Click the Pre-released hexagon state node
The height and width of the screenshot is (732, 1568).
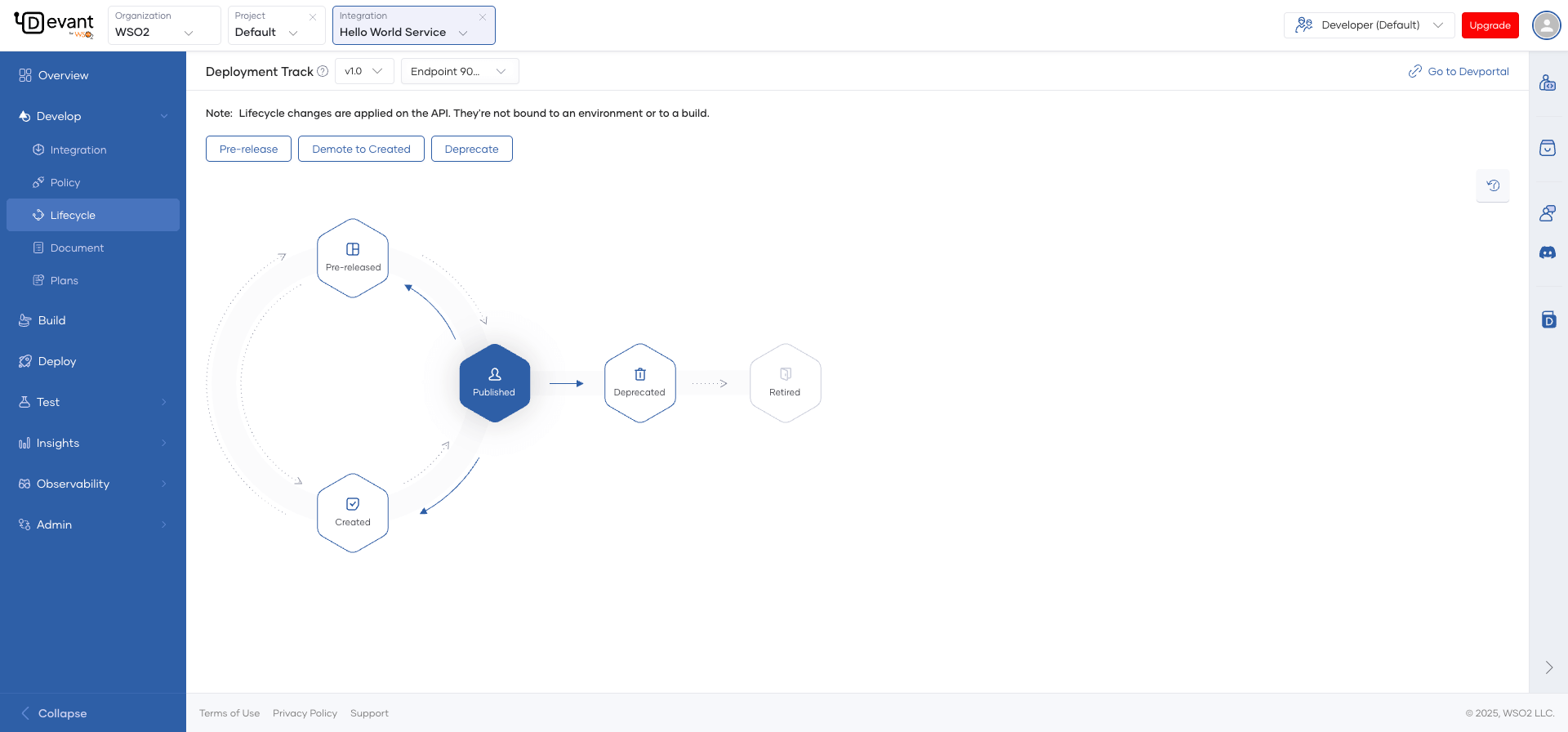pos(353,258)
